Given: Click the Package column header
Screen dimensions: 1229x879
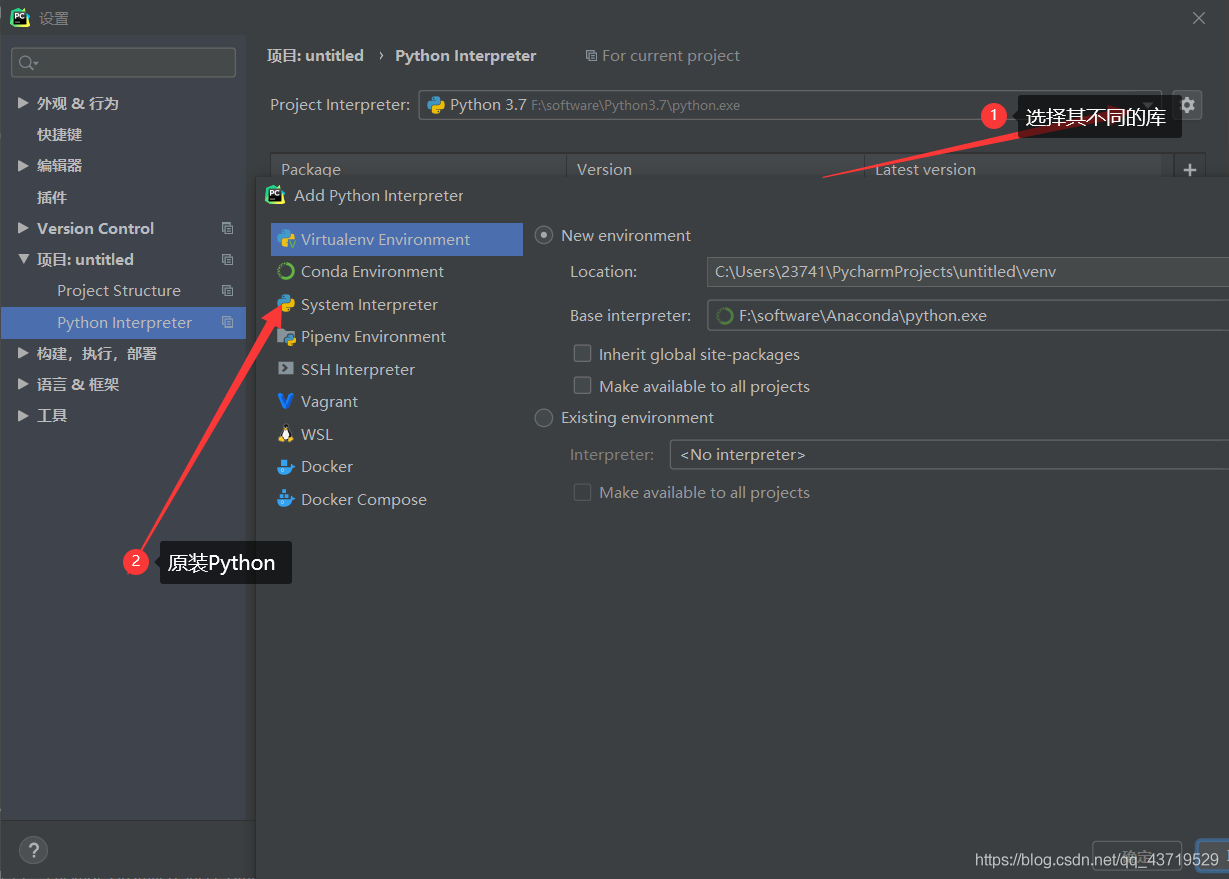Looking at the screenshot, I should [418, 167].
